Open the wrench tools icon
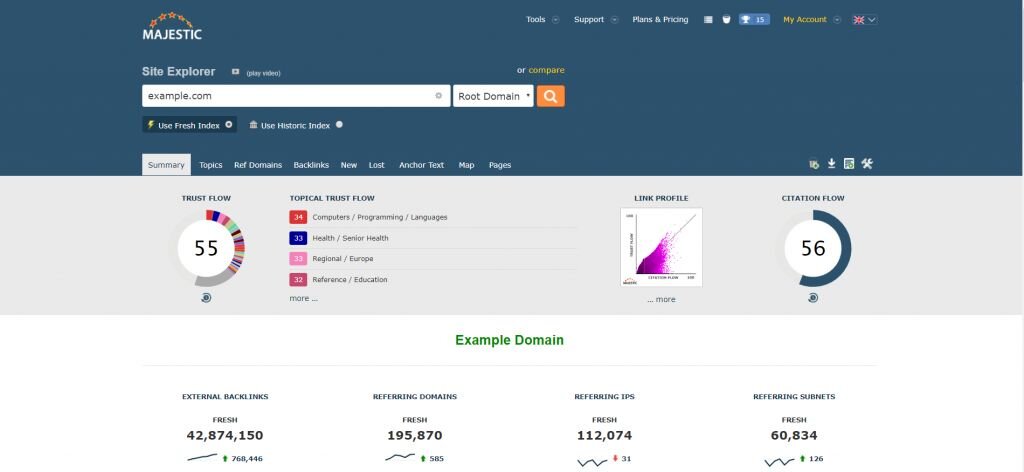Image resolution: width=1024 pixels, height=472 pixels. pyautogui.click(x=867, y=163)
